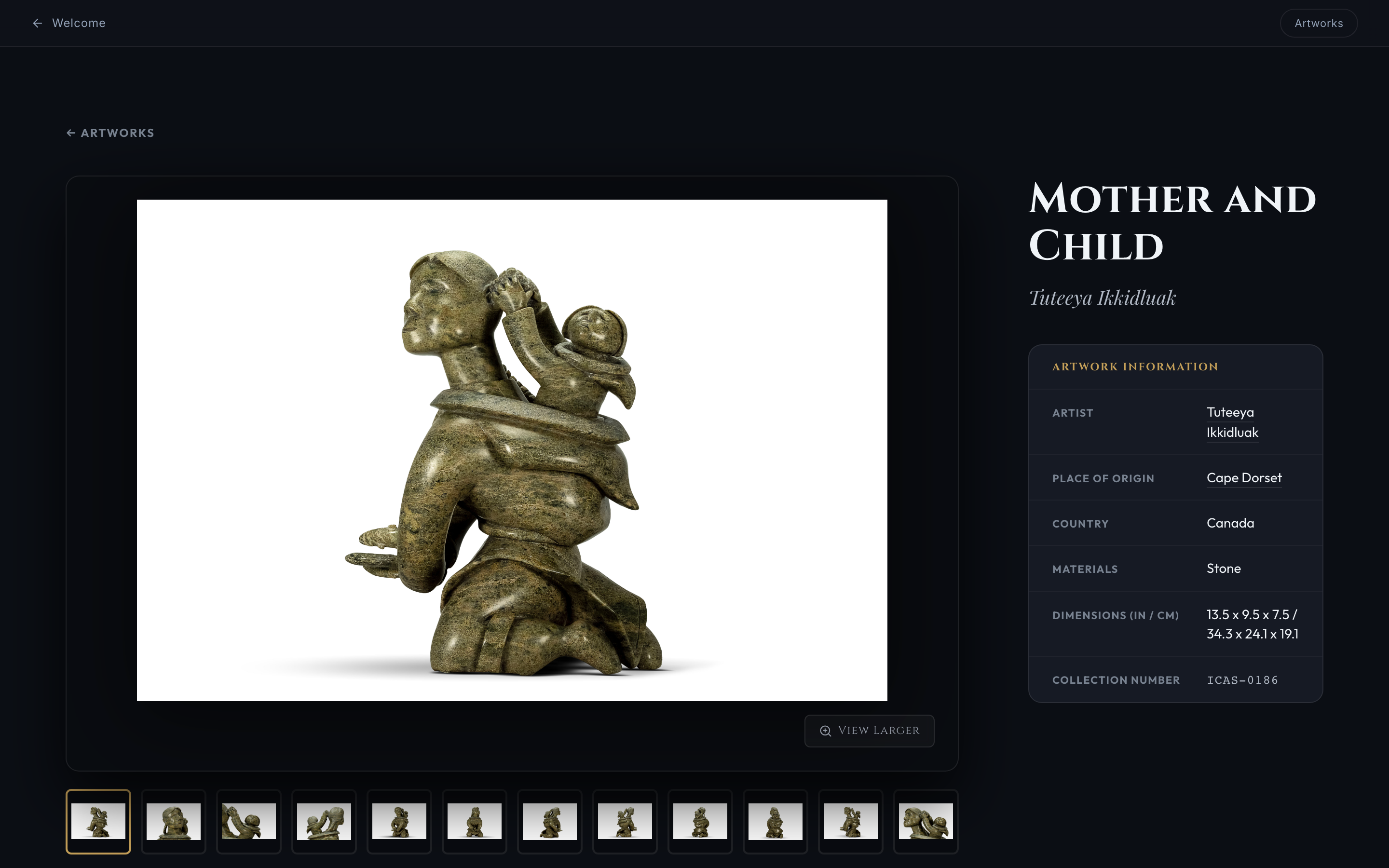Click the Canada country value

pos(1230,523)
